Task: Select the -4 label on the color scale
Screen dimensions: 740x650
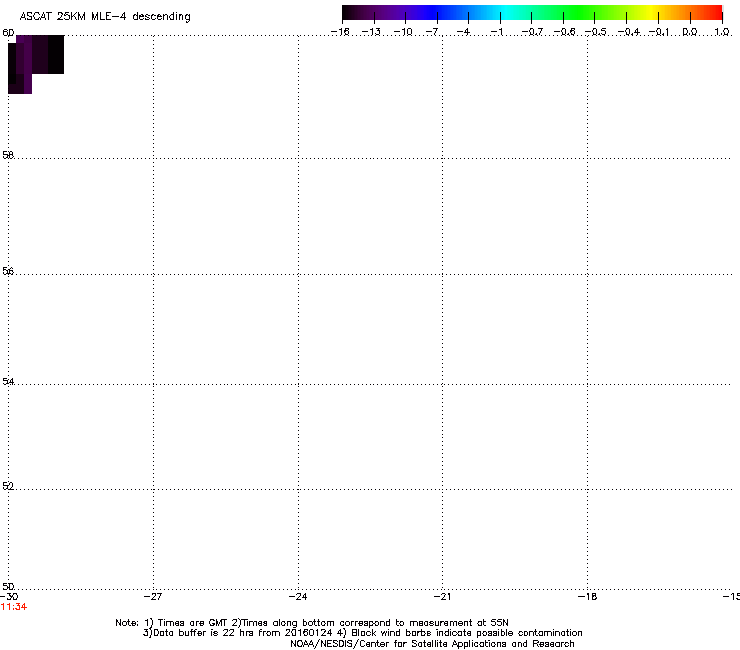Action: point(463,32)
